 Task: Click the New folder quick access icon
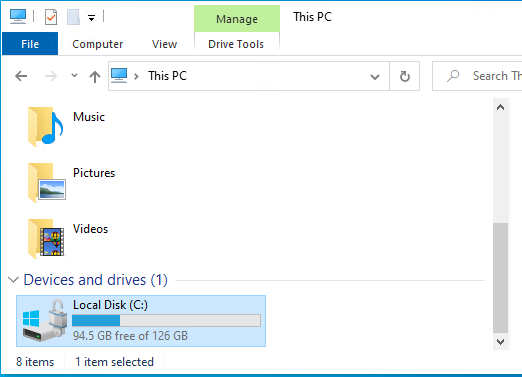point(73,17)
